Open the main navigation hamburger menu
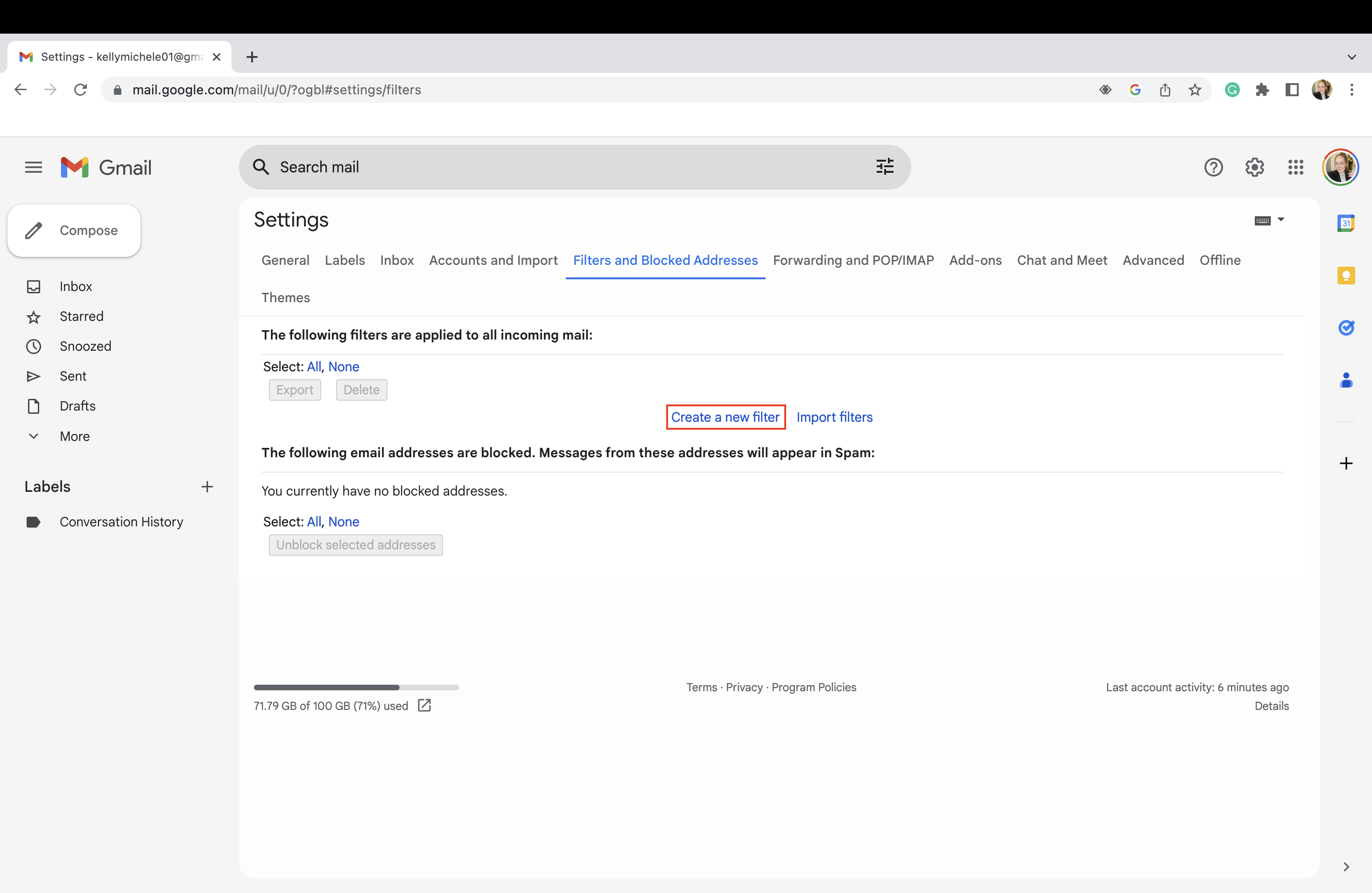 click(33, 167)
